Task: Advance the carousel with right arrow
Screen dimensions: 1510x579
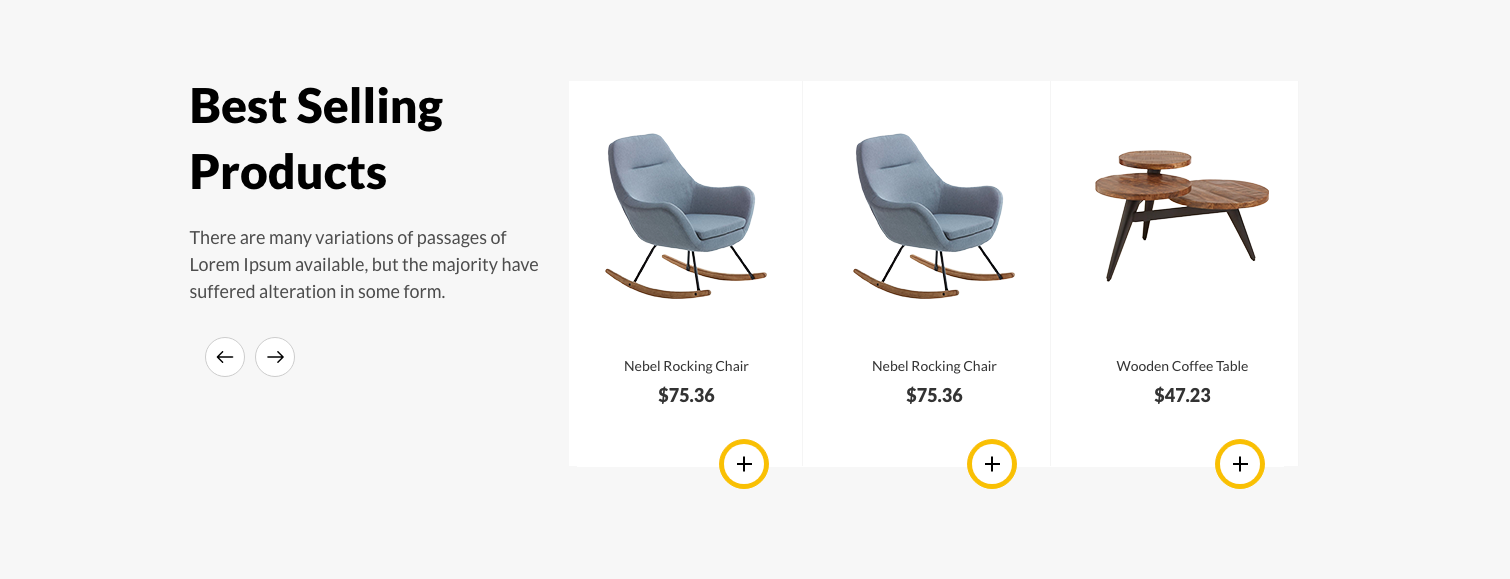Action: 275,357
